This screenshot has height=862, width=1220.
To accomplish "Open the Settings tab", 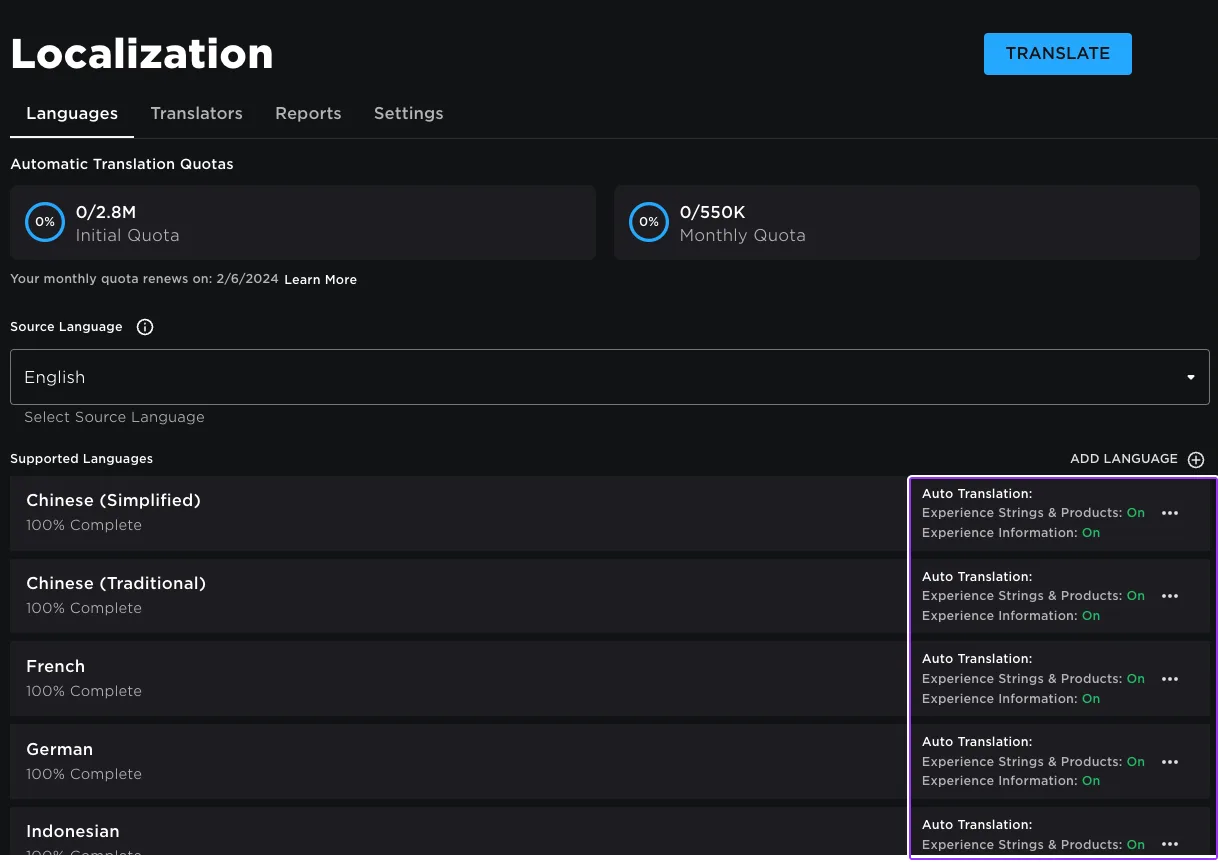I will click(x=409, y=114).
